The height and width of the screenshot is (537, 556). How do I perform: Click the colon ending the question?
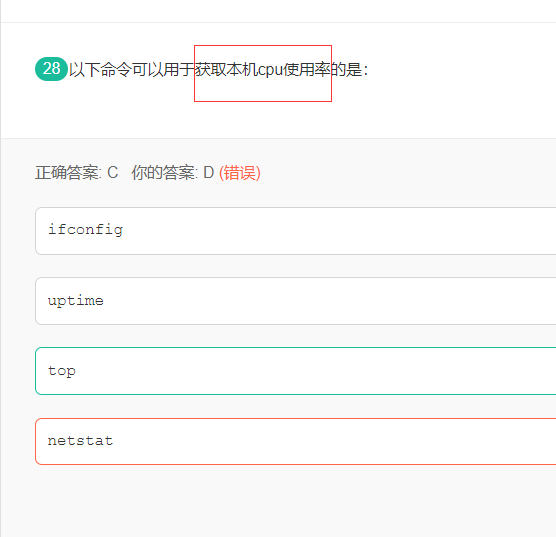click(366, 70)
